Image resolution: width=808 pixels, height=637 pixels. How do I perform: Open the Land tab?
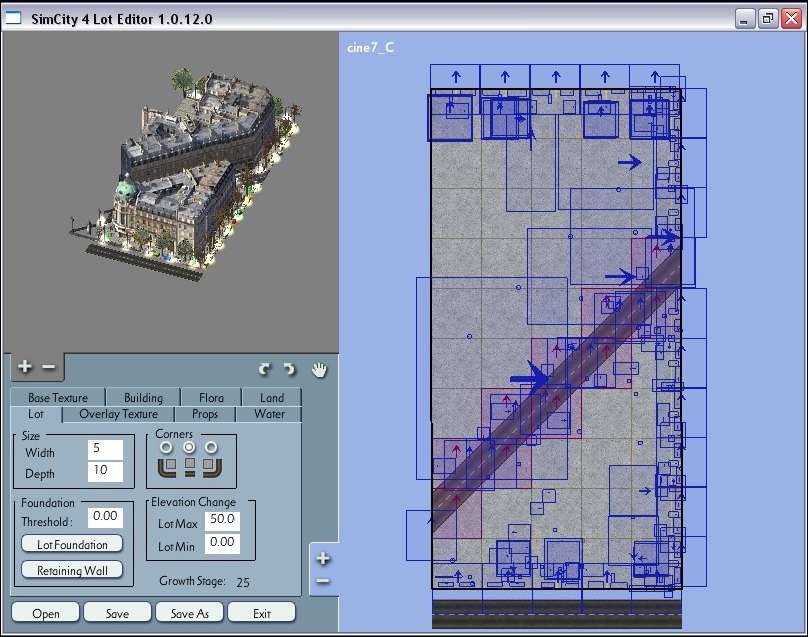click(x=272, y=398)
